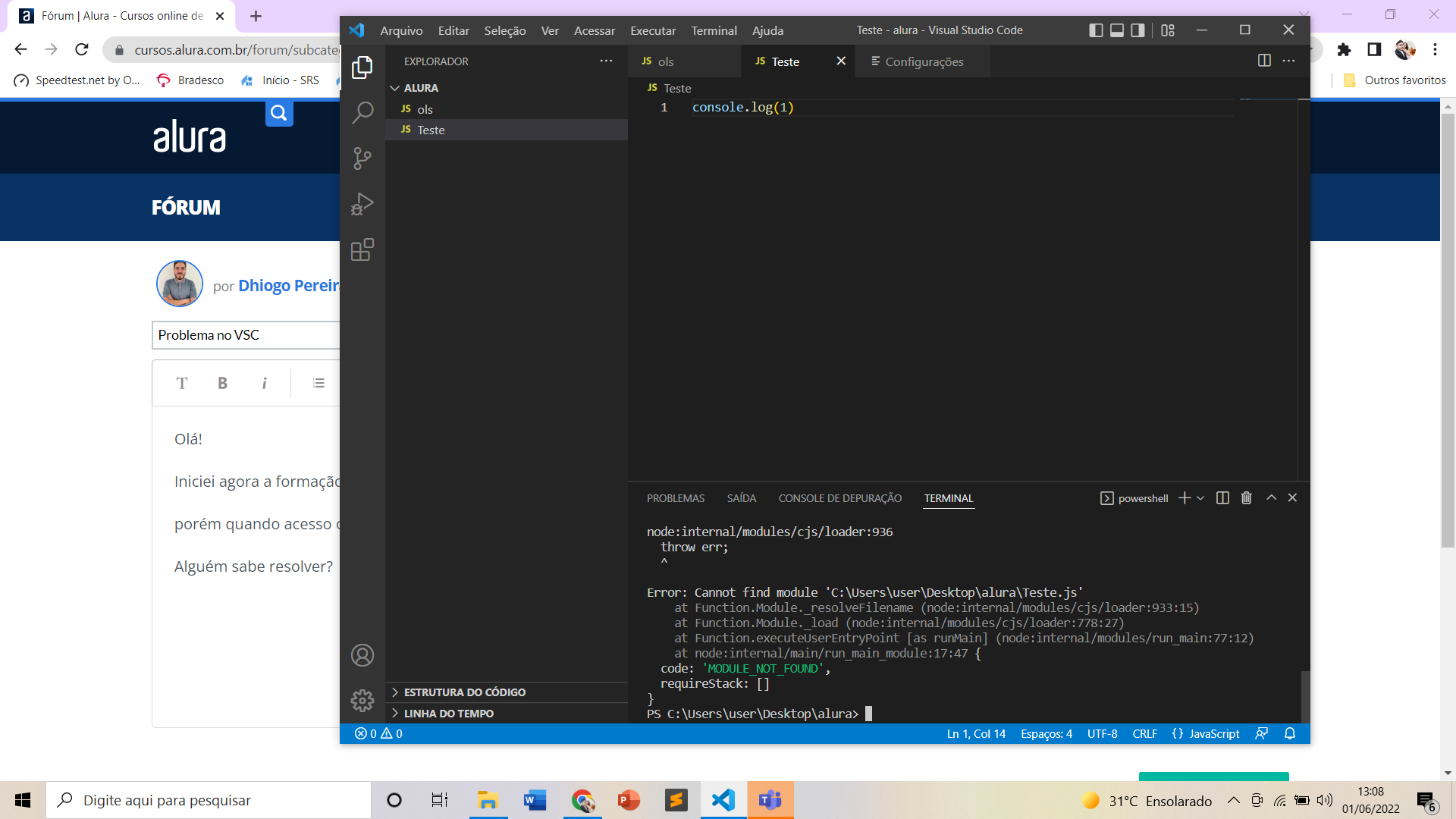
Task: Close the terminal panel
Action: [1293, 497]
